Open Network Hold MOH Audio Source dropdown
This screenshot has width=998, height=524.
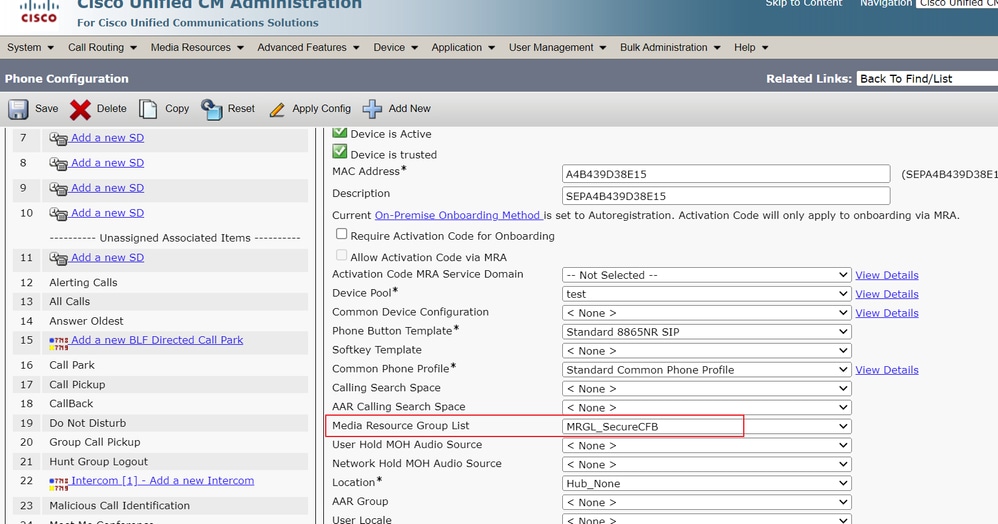tap(706, 464)
